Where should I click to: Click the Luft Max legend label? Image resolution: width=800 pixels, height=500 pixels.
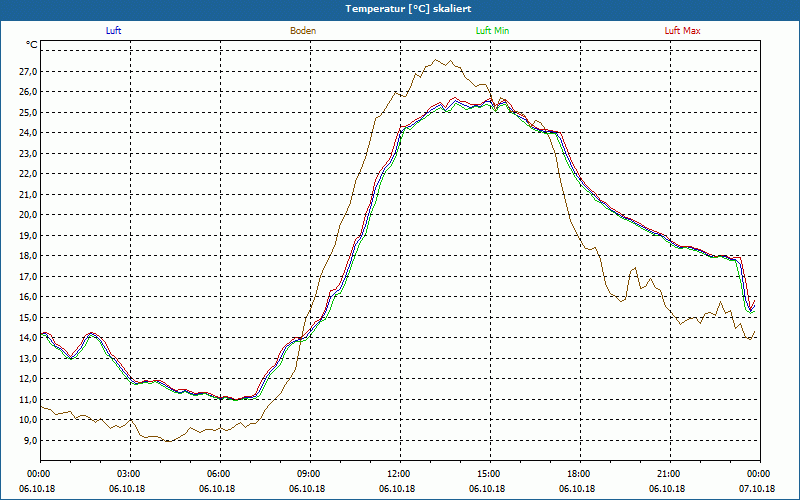(x=682, y=31)
